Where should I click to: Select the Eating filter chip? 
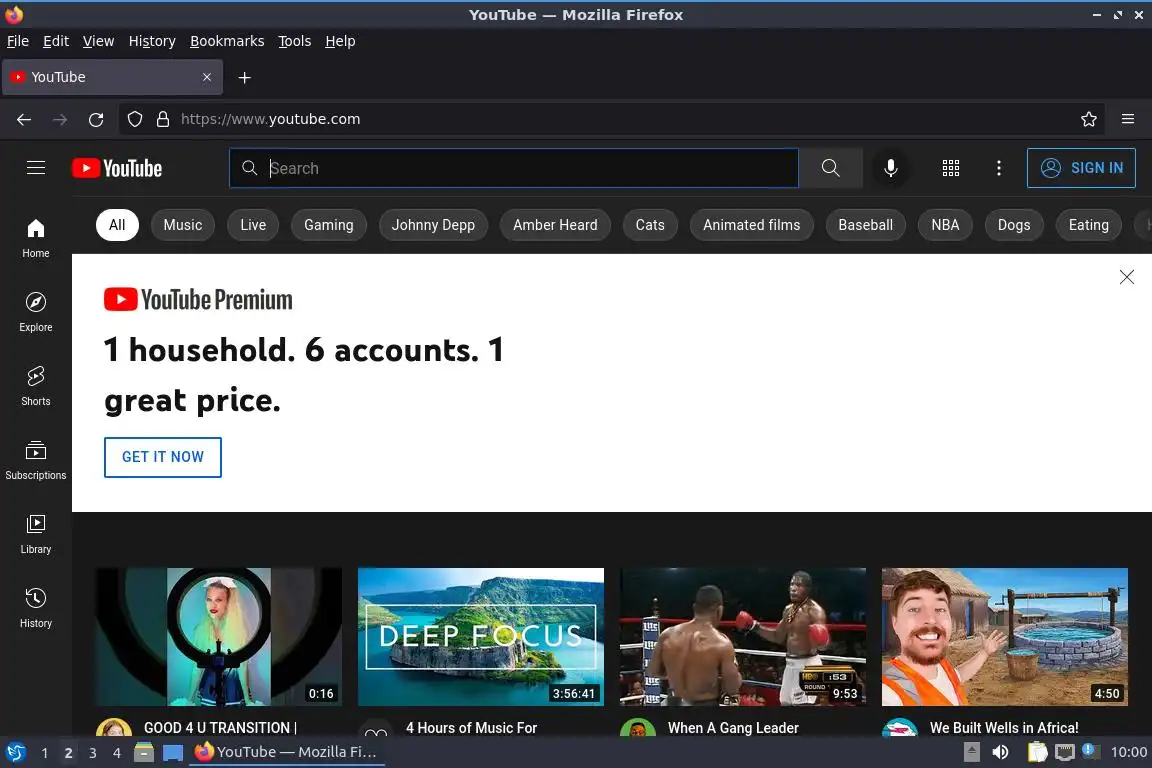[1088, 225]
